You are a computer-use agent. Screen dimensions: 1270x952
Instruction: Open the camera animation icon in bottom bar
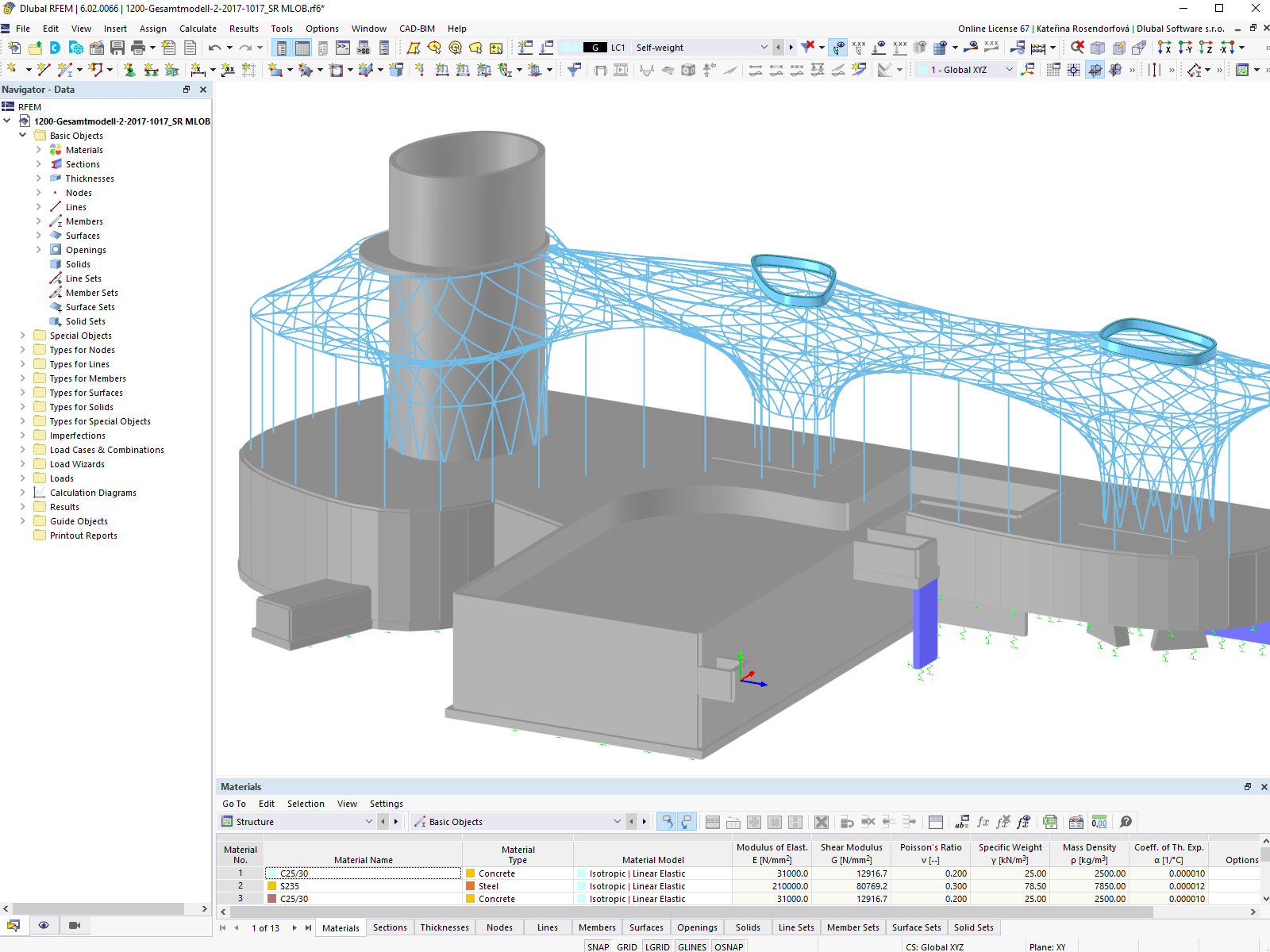pos(75,925)
